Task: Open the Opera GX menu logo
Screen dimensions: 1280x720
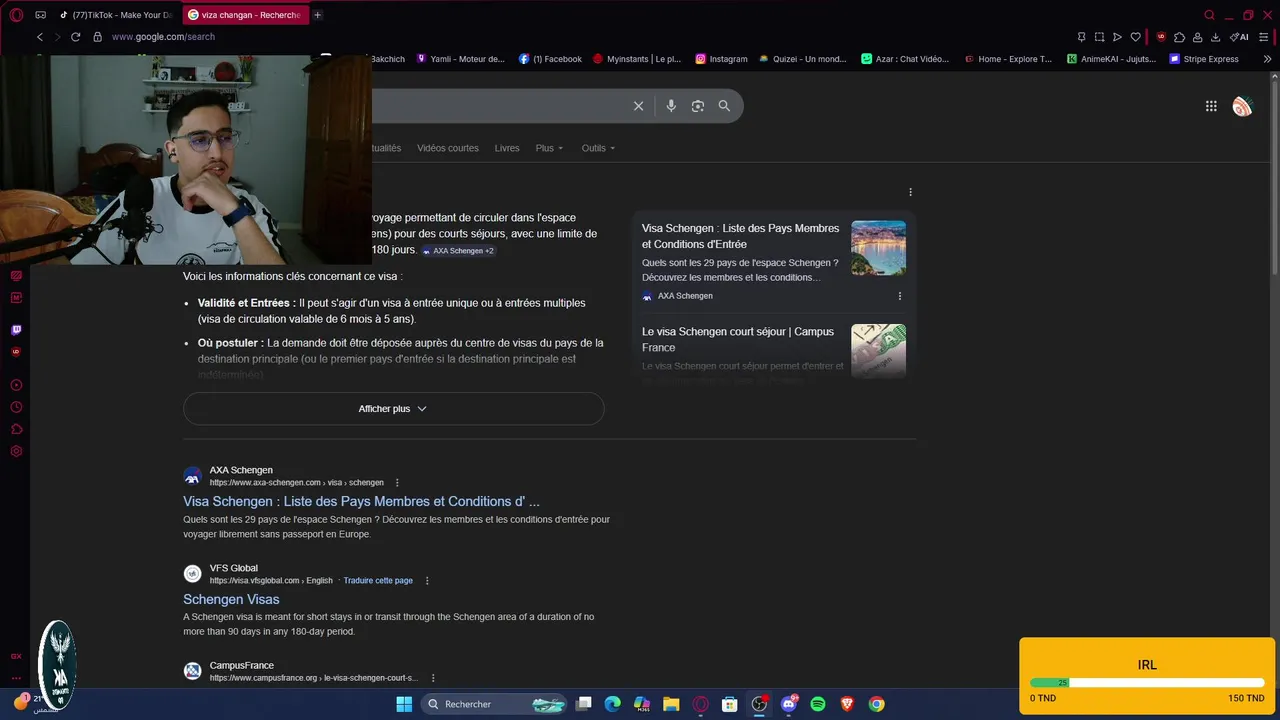Action: tap(16, 15)
